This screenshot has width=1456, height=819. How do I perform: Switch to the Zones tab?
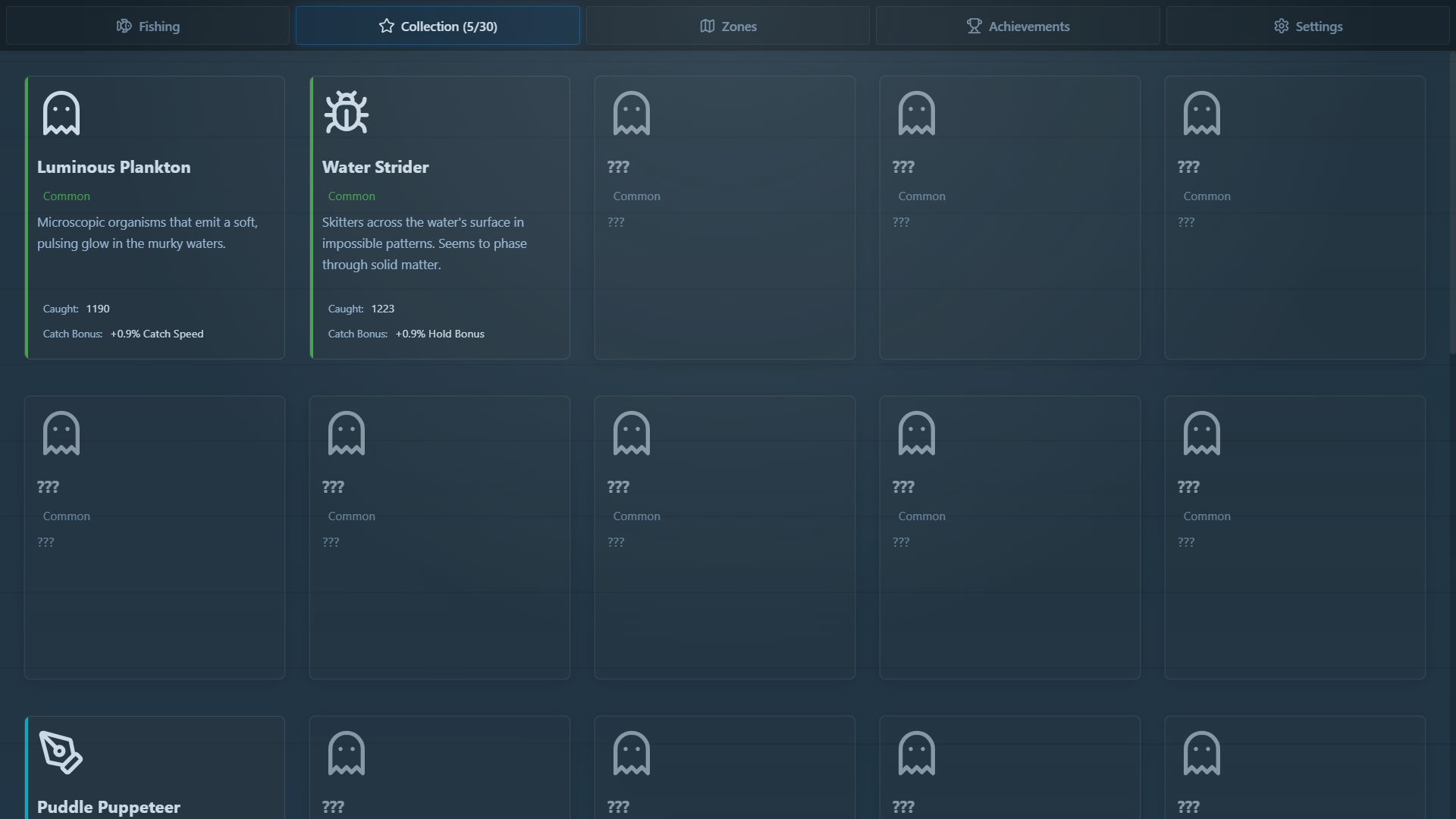click(x=727, y=26)
